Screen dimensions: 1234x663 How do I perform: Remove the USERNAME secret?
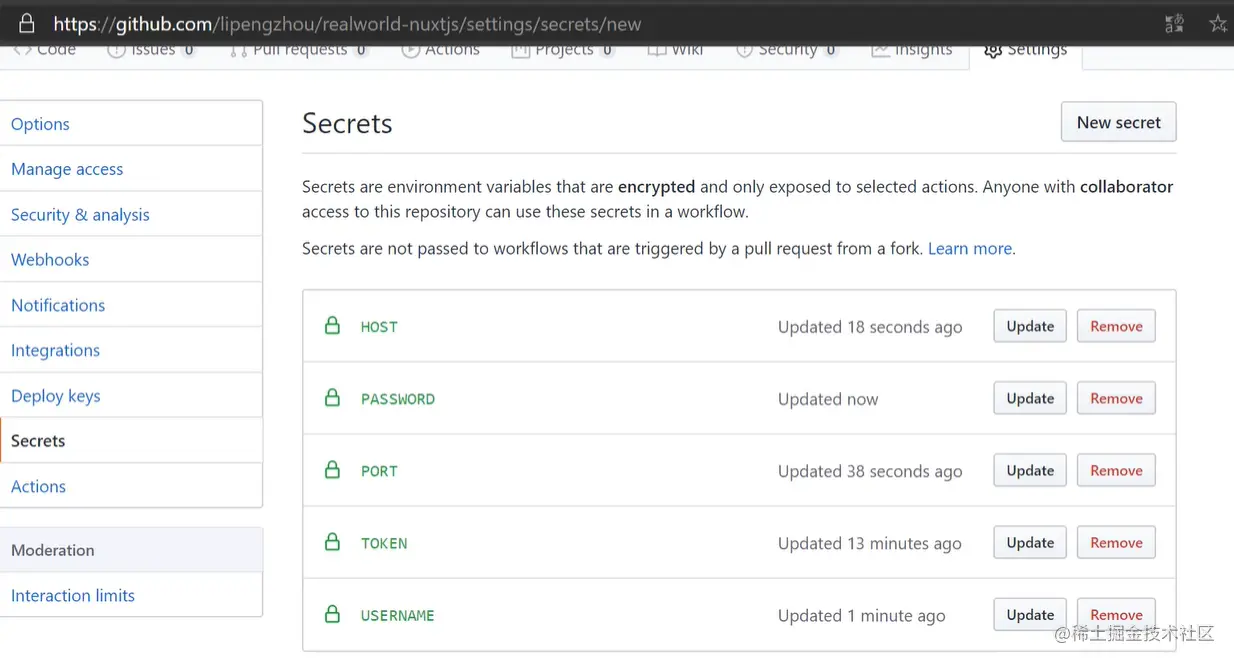click(1116, 614)
